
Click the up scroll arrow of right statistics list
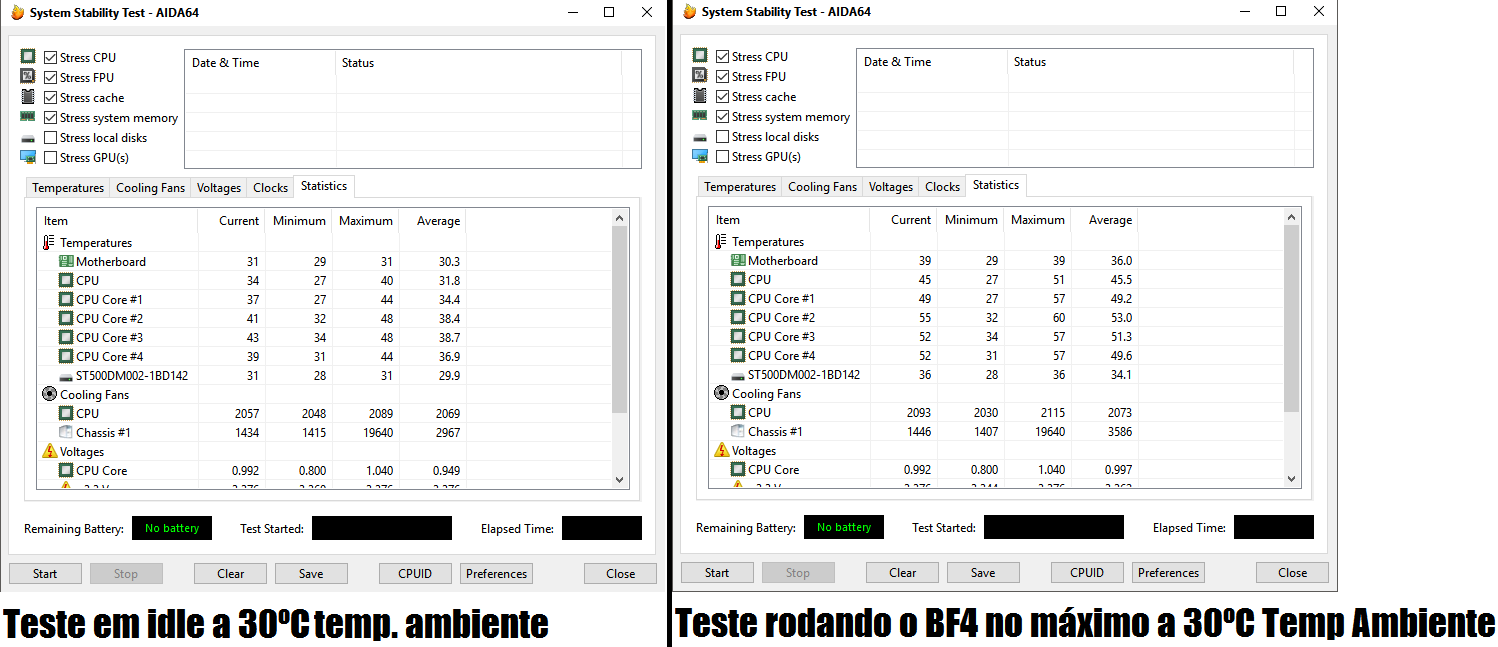tap(1291, 217)
